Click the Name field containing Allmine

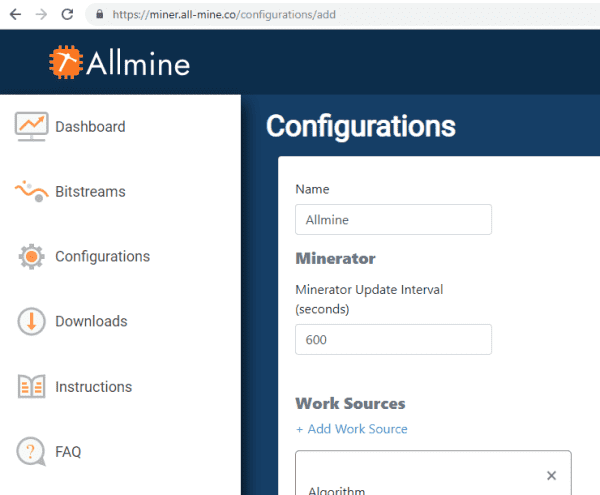(x=393, y=220)
